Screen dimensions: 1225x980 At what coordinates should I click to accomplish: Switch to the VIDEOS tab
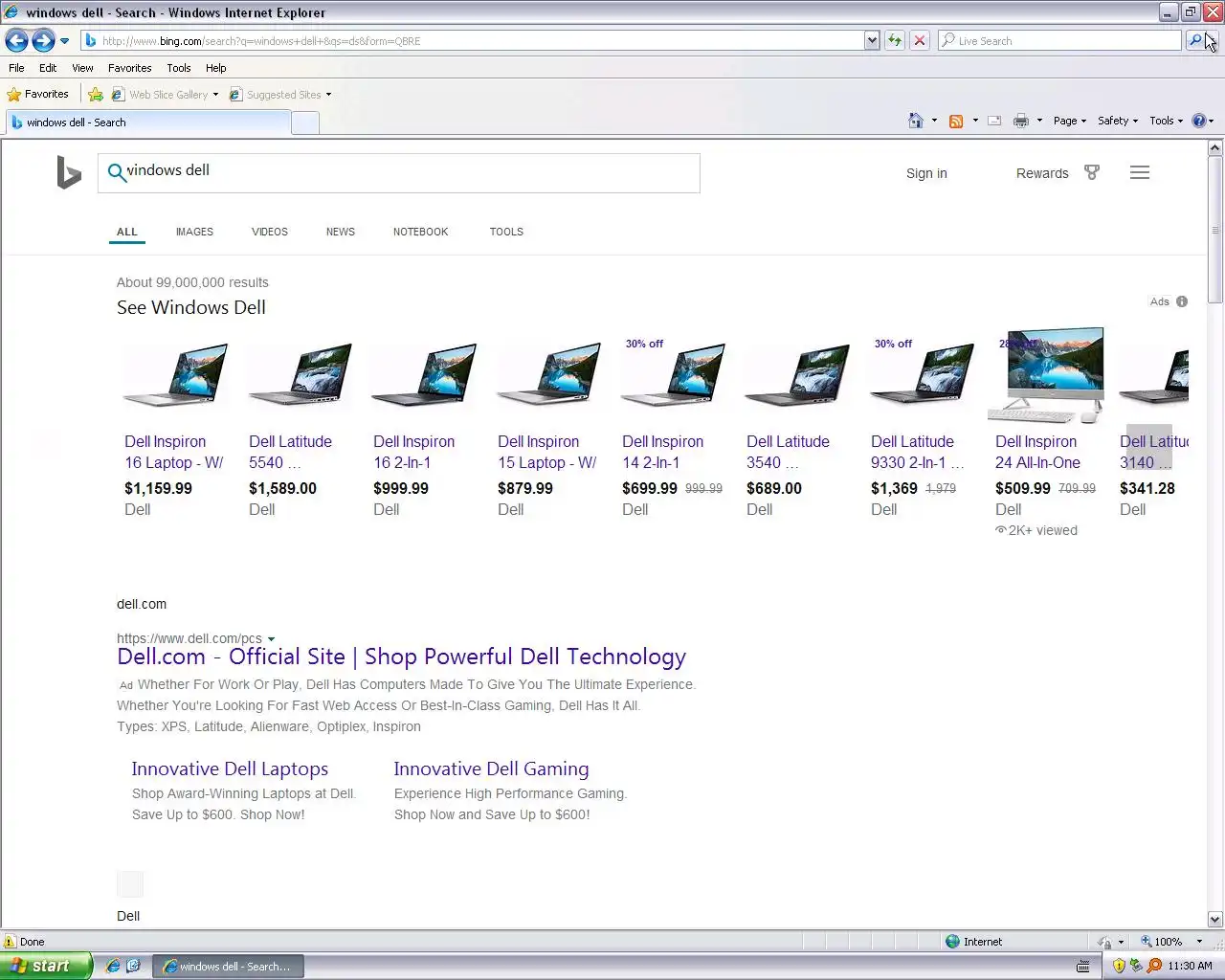click(270, 232)
